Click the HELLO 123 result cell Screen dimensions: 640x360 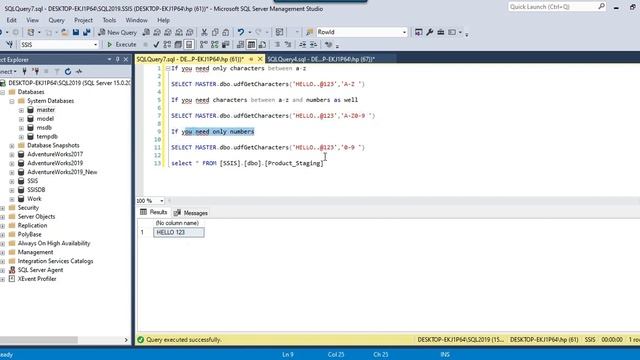pyautogui.click(x=179, y=232)
